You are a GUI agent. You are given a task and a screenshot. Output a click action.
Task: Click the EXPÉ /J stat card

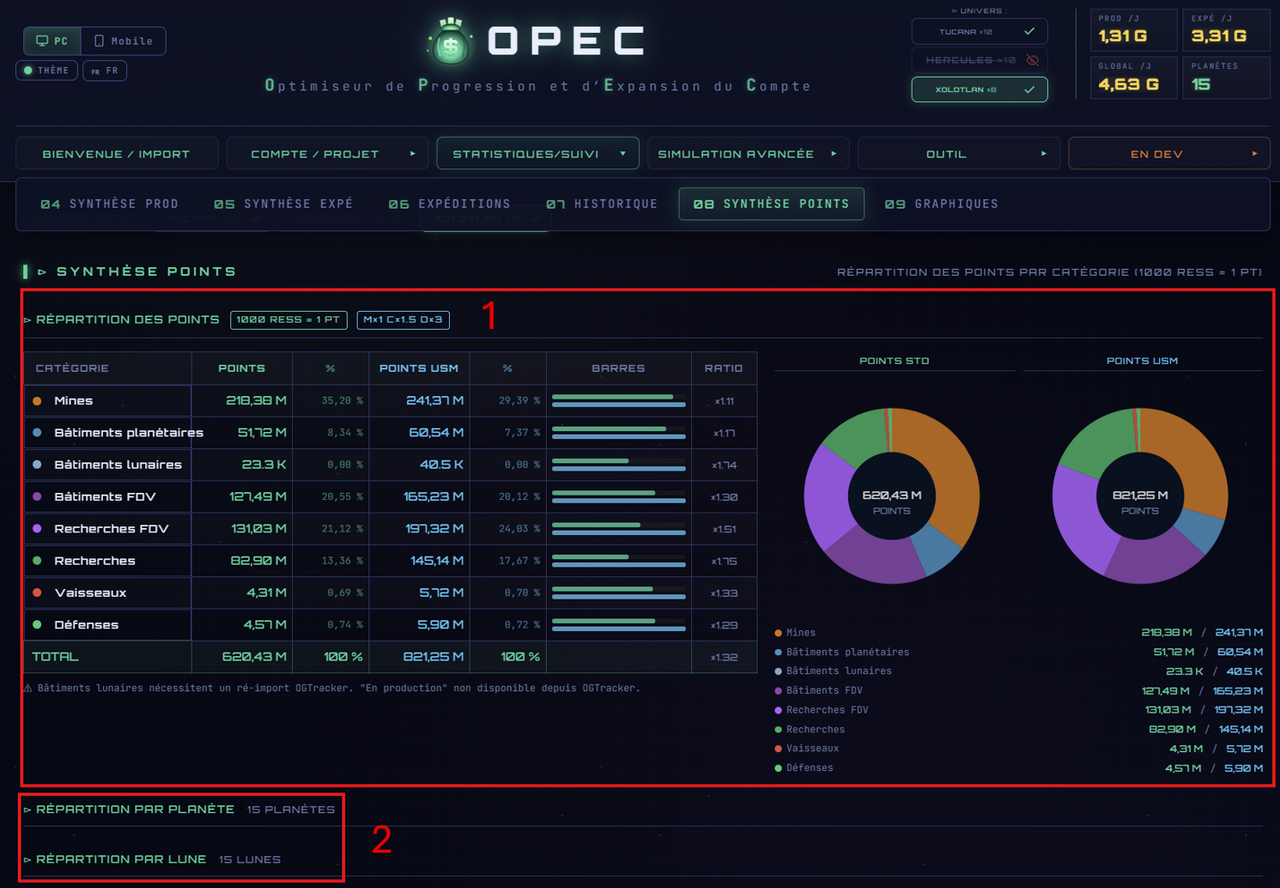pyautogui.click(x=1226, y=29)
